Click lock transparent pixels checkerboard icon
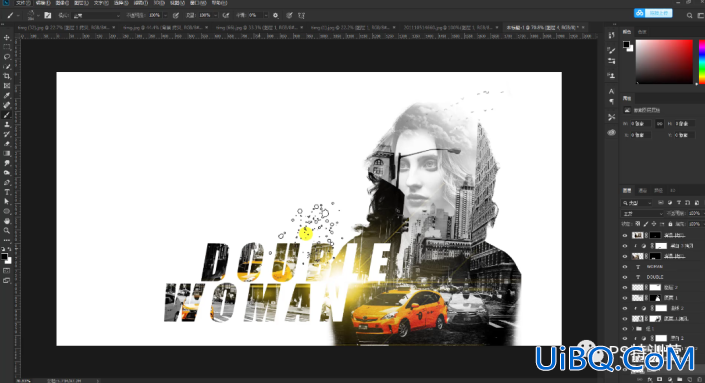The image size is (705, 383). click(x=638, y=224)
